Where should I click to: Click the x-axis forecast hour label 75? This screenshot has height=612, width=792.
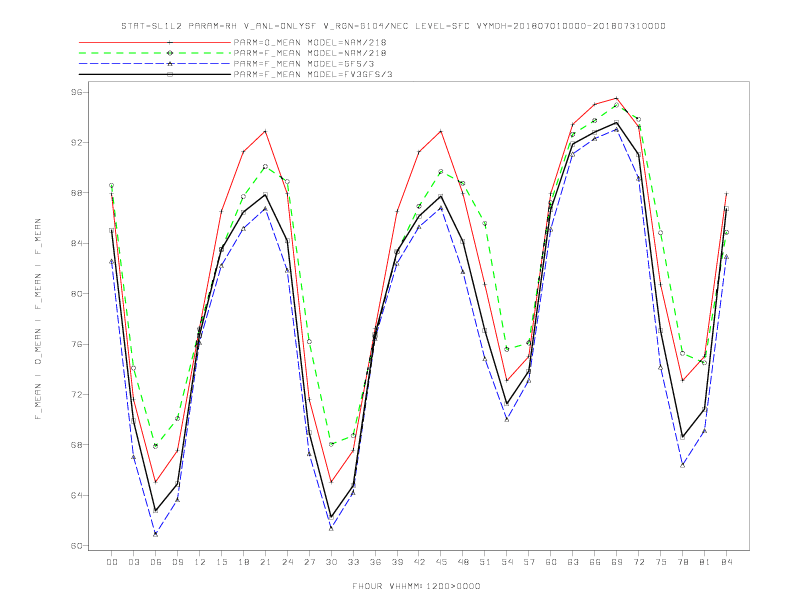click(661, 562)
